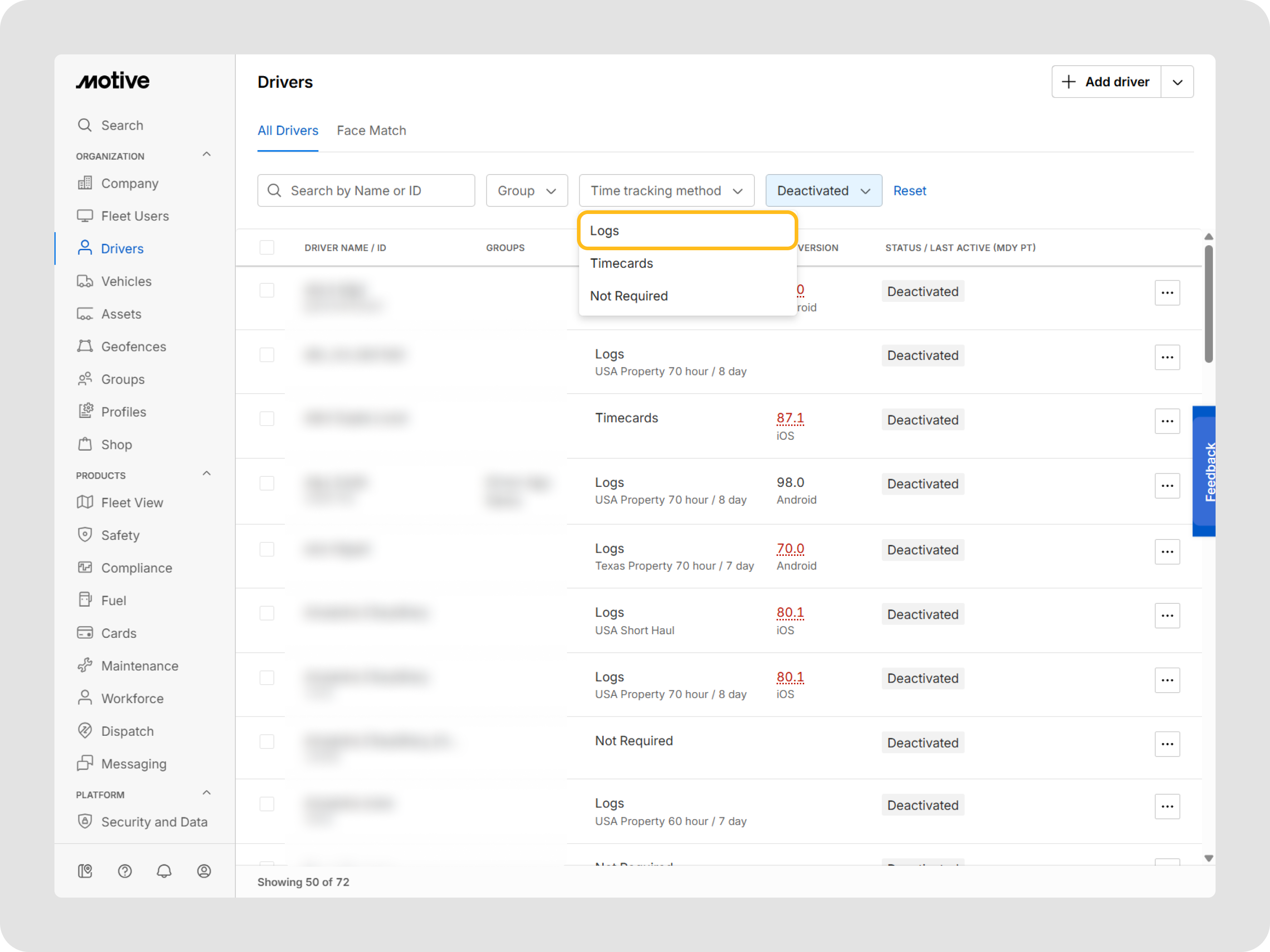
Task: Open the Geofences sidebar icon
Action: click(x=85, y=346)
